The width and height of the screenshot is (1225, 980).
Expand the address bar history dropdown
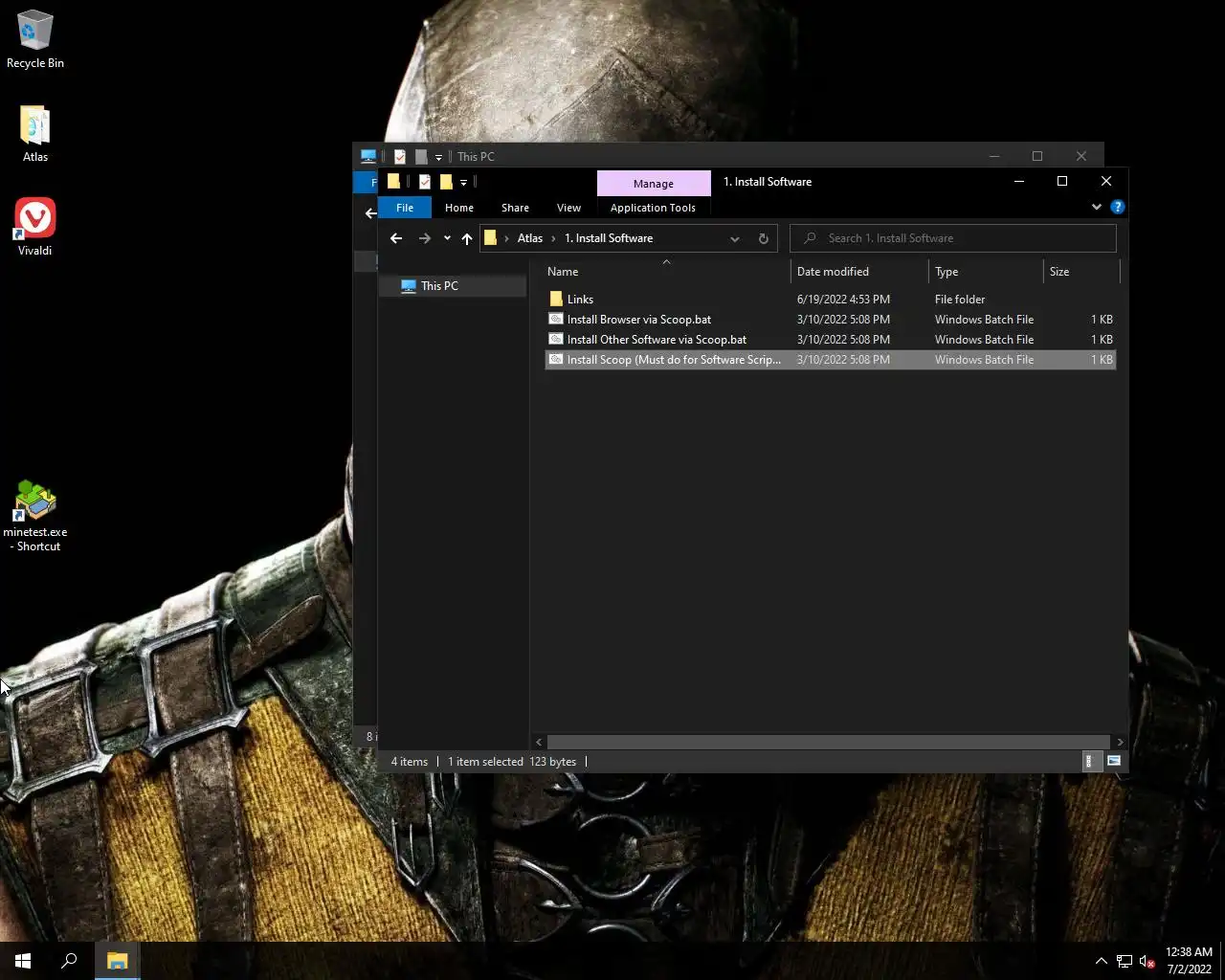[x=735, y=238]
